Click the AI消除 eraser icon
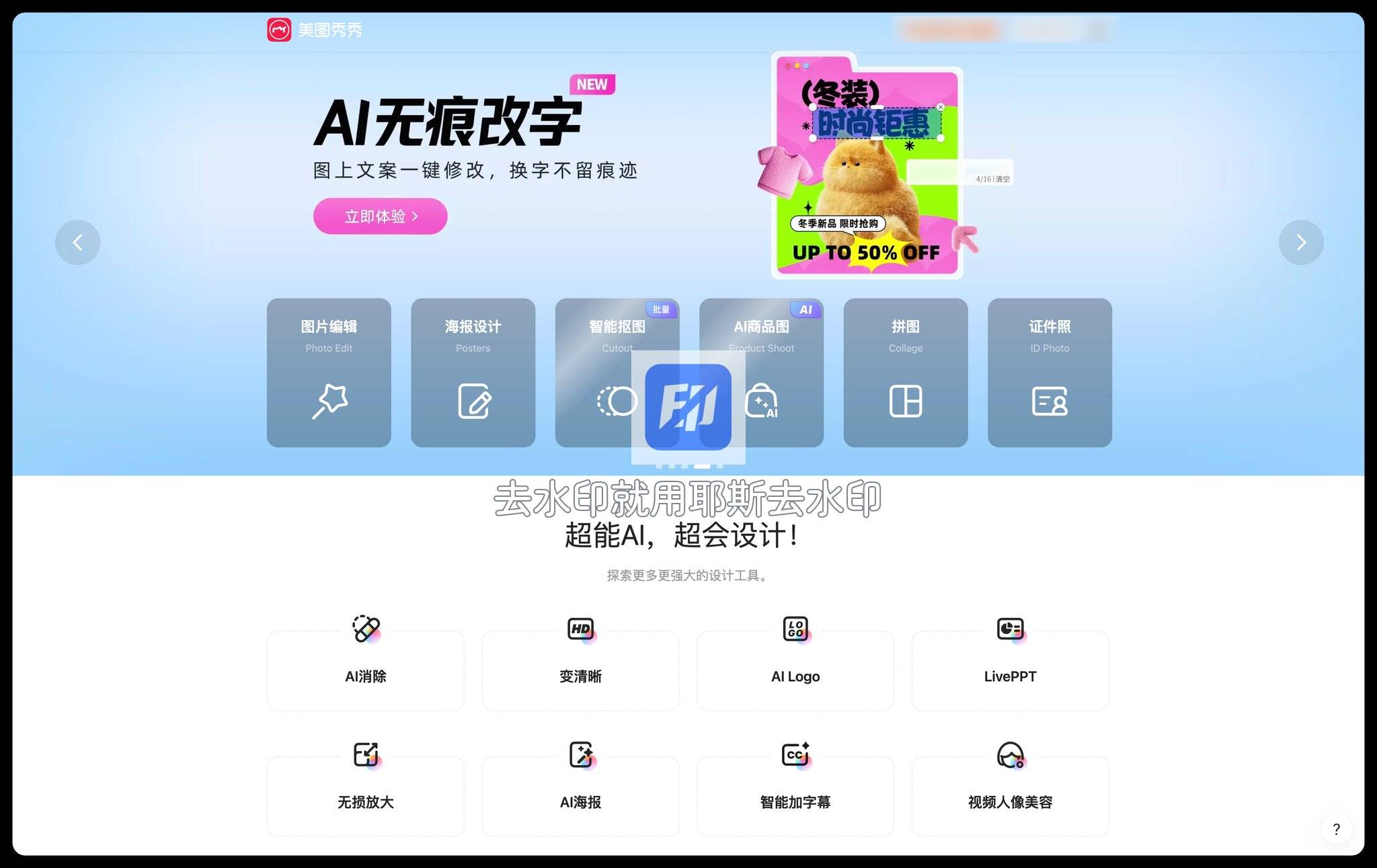 tap(366, 629)
